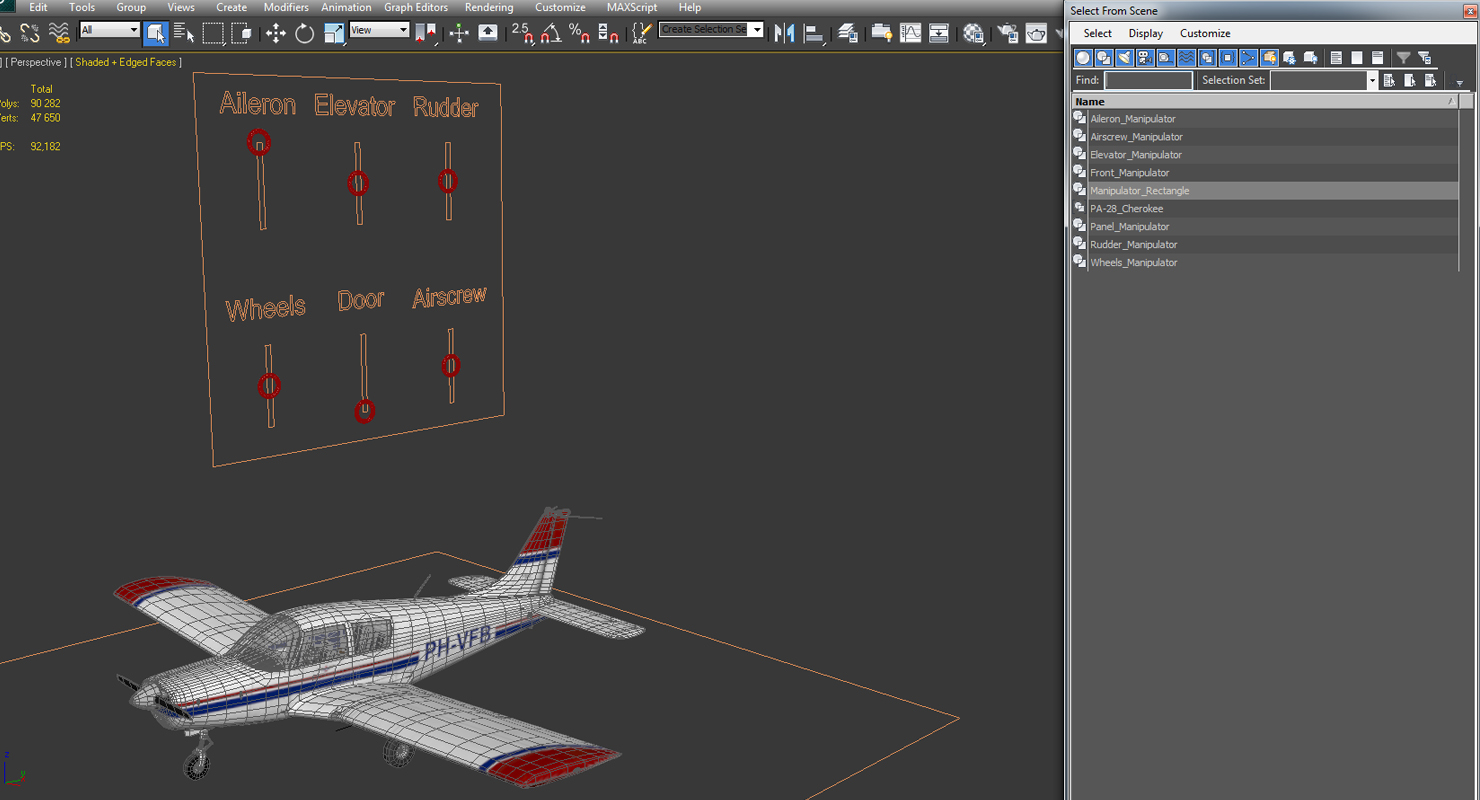Image resolution: width=1480 pixels, height=800 pixels.
Task: Toggle Display Geometry filter
Action: (x=1082, y=58)
